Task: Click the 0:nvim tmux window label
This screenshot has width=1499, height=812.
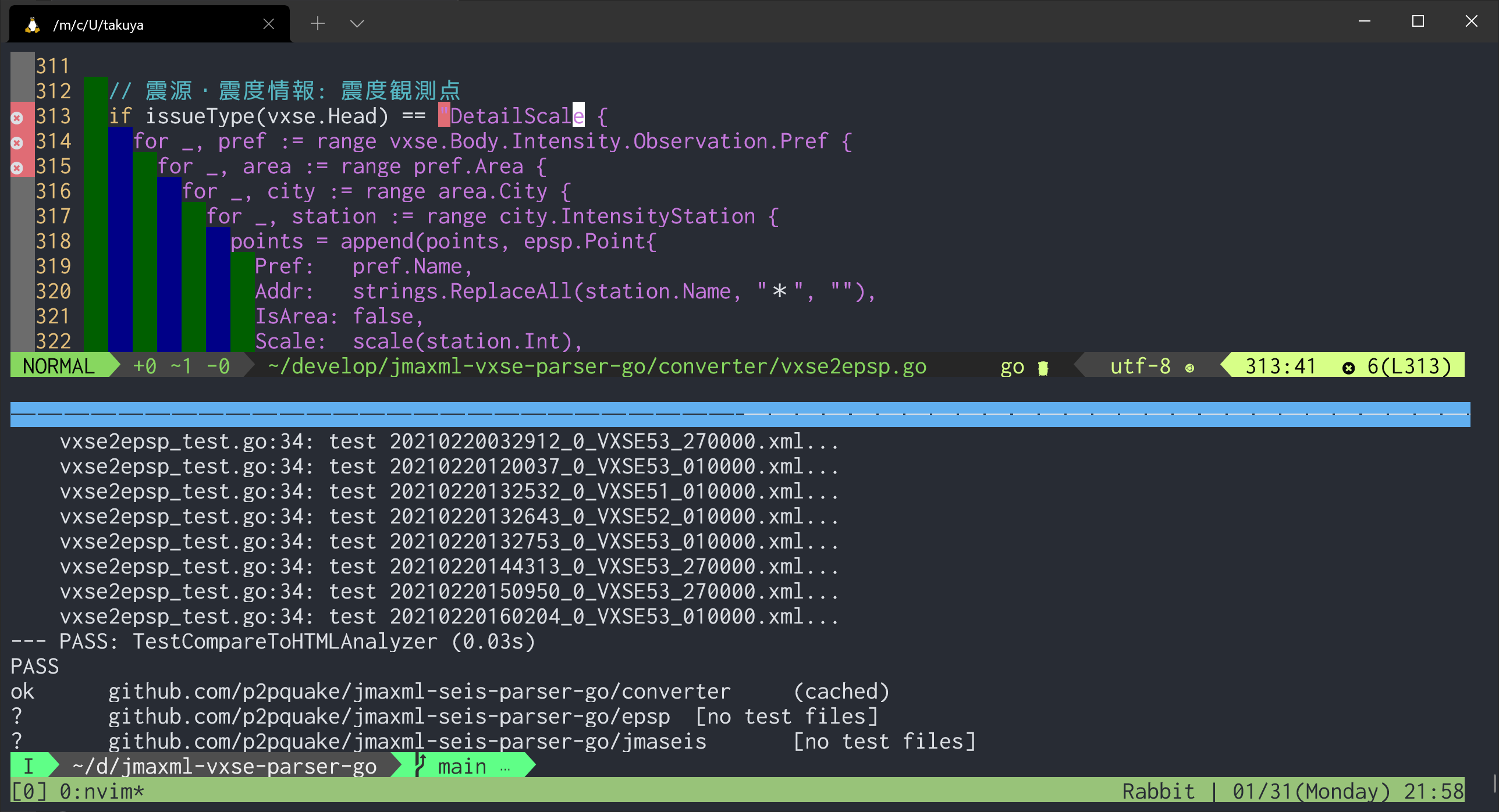Action: pyautogui.click(x=101, y=792)
